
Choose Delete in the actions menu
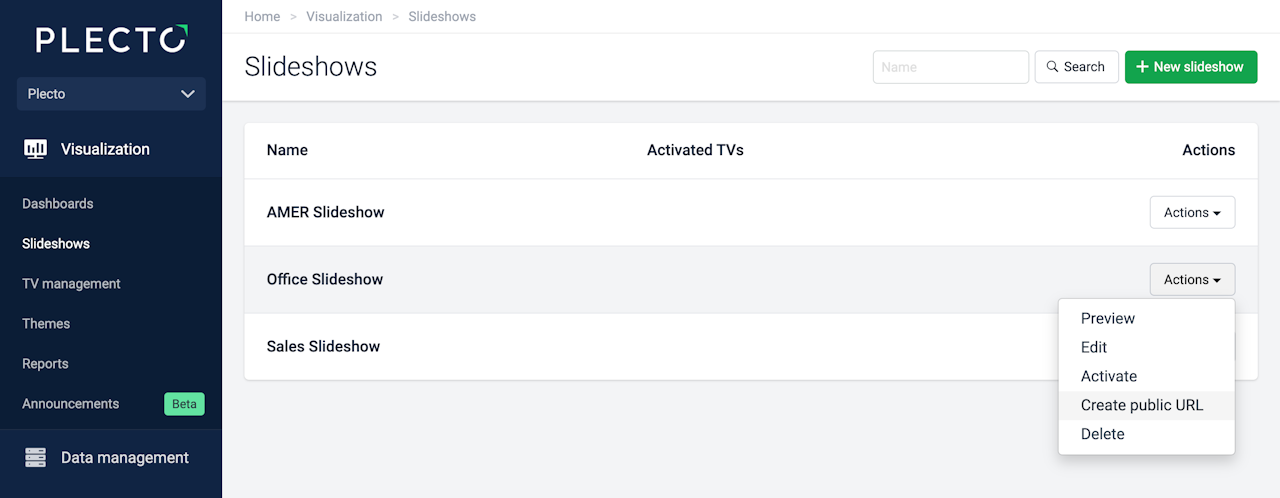(x=1103, y=435)
